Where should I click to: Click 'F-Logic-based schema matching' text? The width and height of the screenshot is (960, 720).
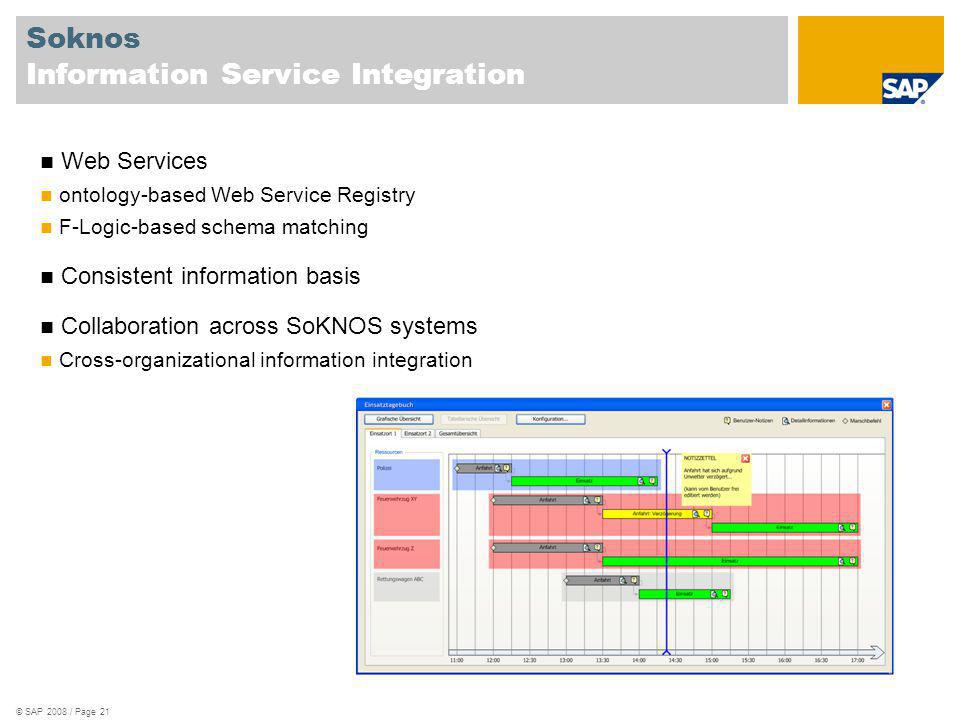point(214,227)
